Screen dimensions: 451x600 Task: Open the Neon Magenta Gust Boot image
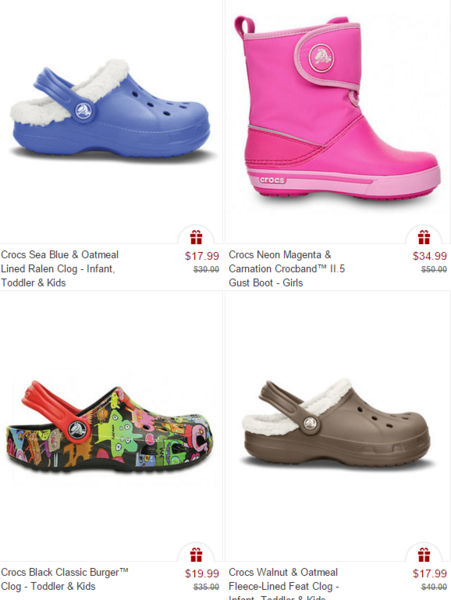(x=337, y=107)
